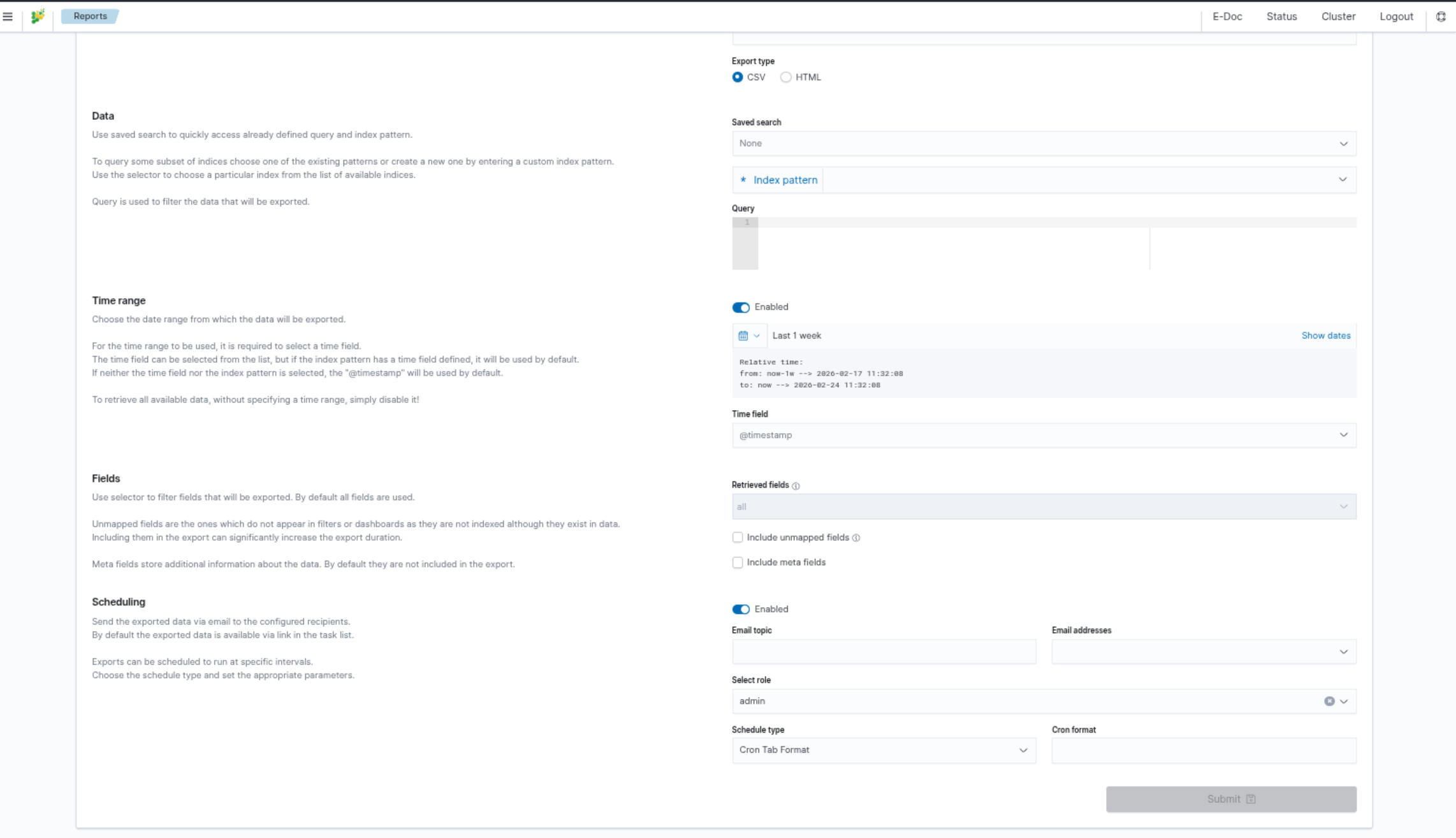1456x838 pixels.
Task: Expand the Saved search dropdown
Action: pyautogui.click(x=1044, y=143)
